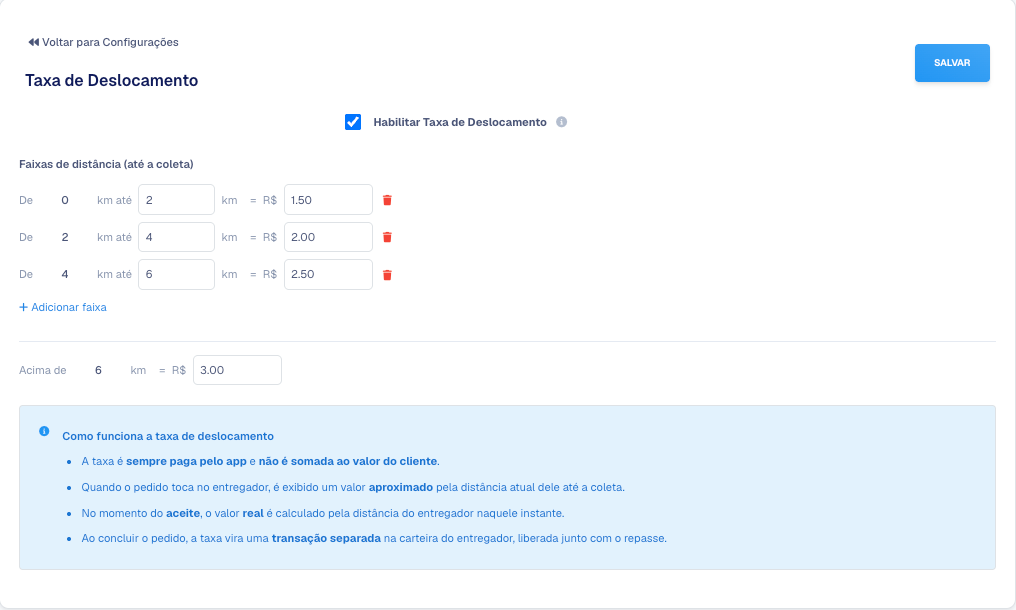Click the Como funciona a taxa de deslocamento heading
Image resolution: width=1016 pixels, height=610 pixels.
[x=168, y=436]
